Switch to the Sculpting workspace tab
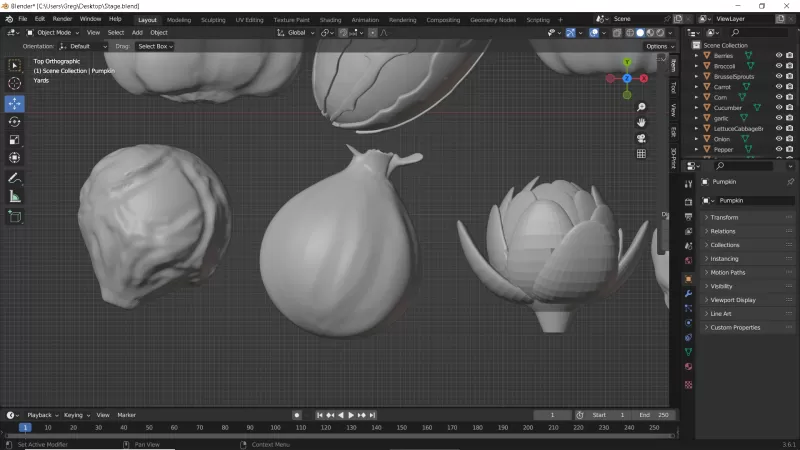The height and width of the screenshot is (450, 800). (213, 19)
